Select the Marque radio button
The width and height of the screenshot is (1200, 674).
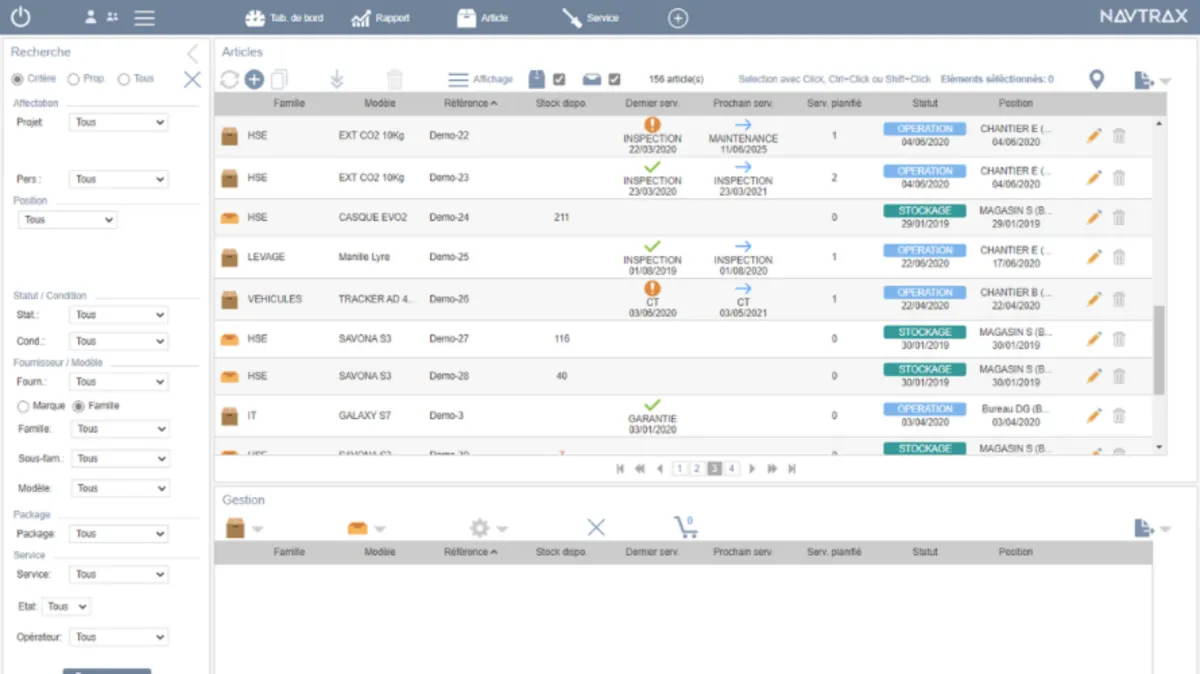(x=24, y=406)
